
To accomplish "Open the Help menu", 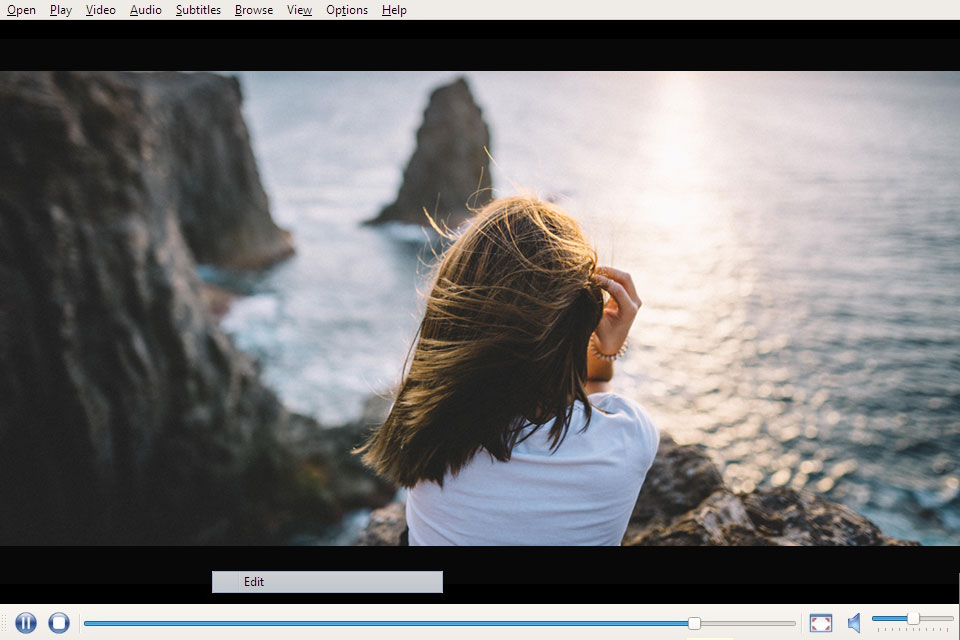I will [x=394, y=10].
